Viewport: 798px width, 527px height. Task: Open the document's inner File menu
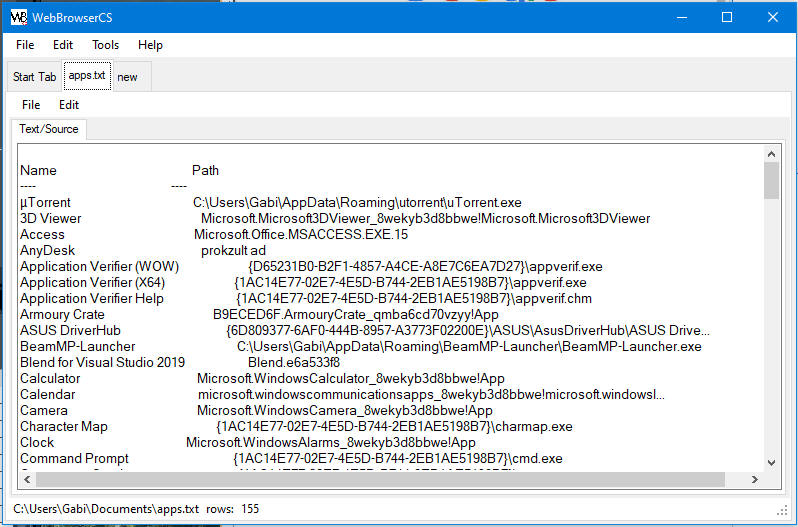pos(31,105)
